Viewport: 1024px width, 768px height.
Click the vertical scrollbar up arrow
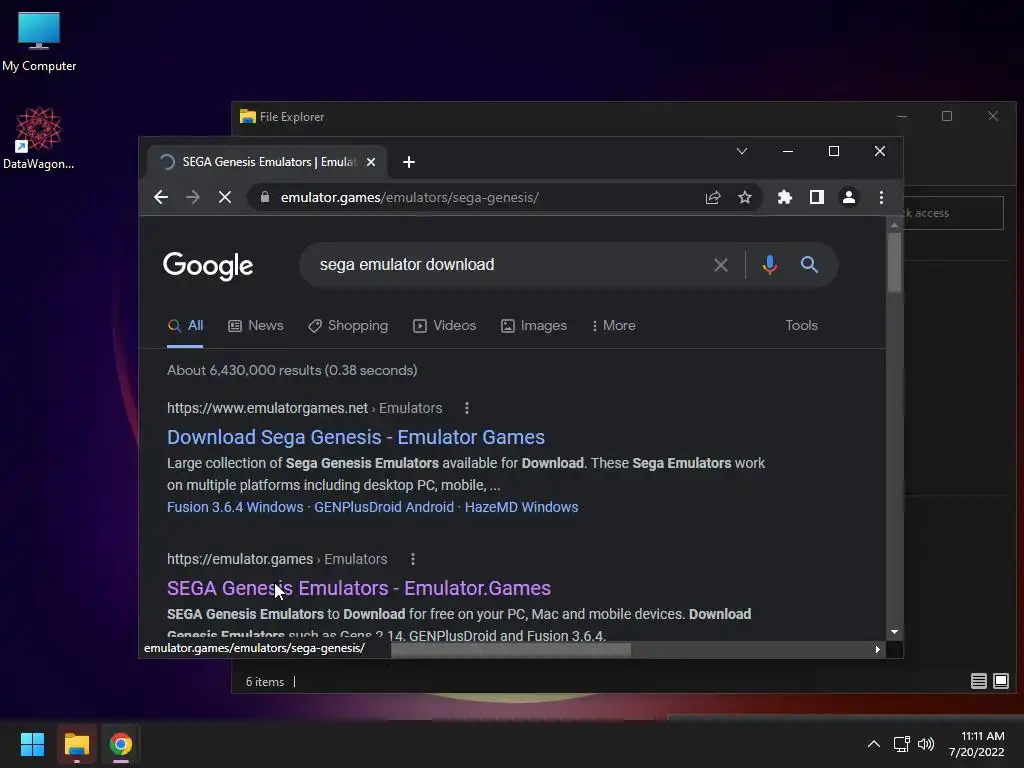pos(895,225)
